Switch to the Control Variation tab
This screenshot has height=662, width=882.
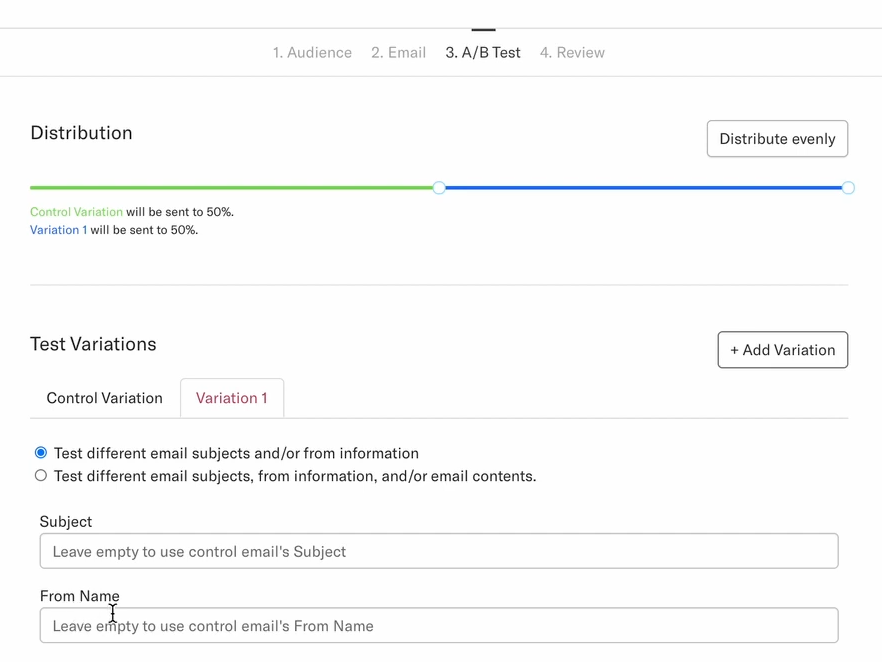point(105,398)
